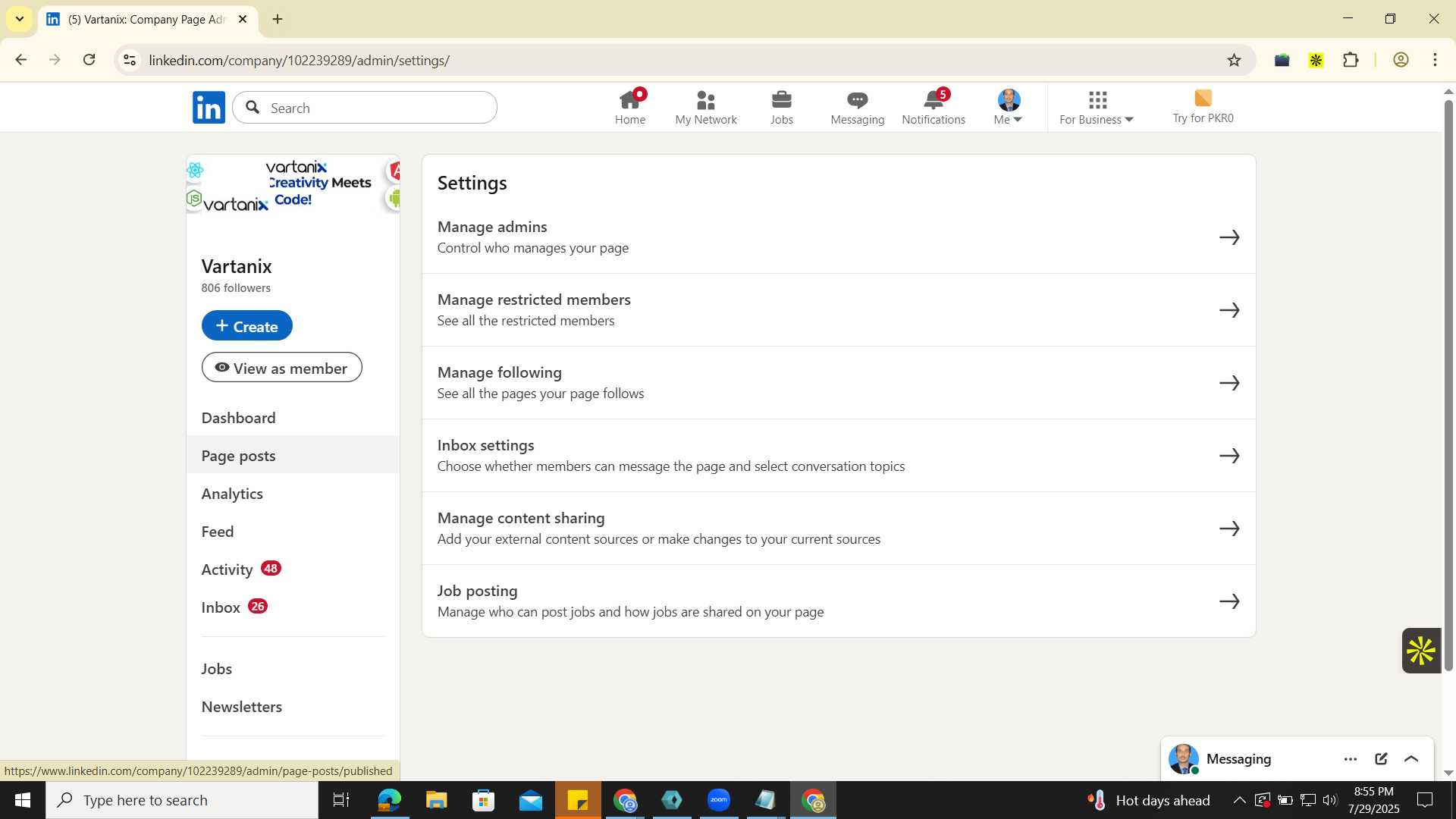The image size is (1456, 819).
Task: Open Manage admins settings
Action: pos(839,237)
